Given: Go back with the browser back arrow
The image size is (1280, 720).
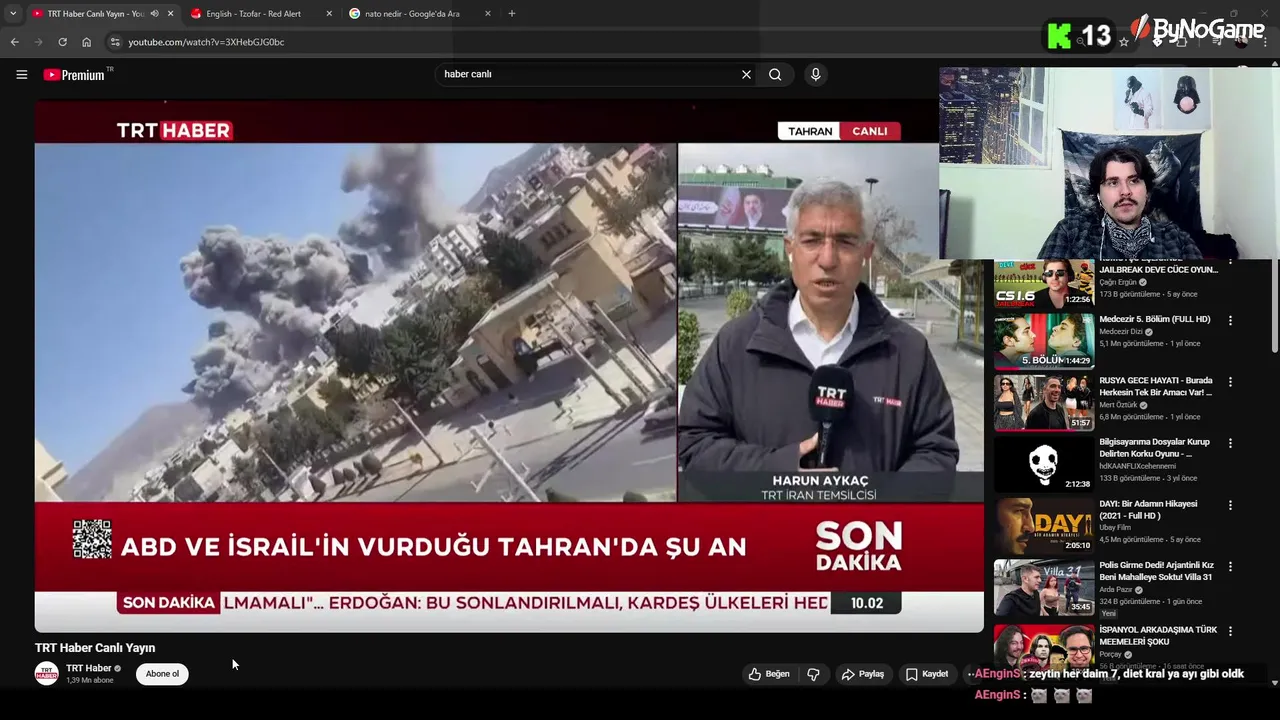Looking at the screenshot, I should 14,42.
